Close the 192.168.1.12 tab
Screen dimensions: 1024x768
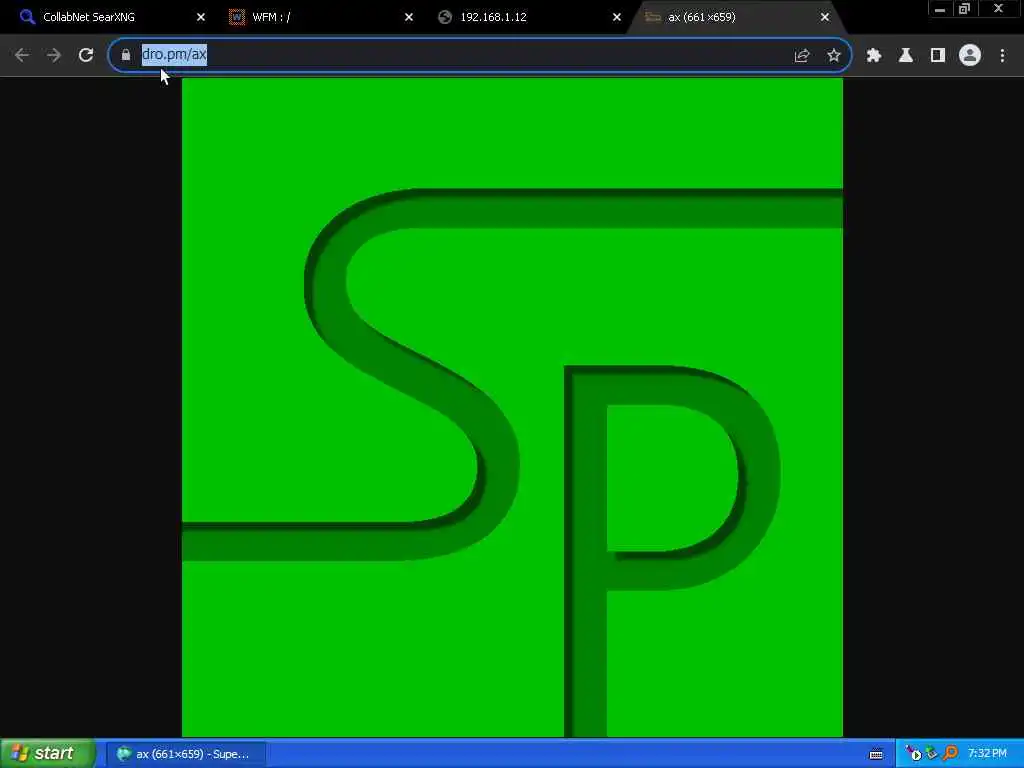click(x=616, y=17)
